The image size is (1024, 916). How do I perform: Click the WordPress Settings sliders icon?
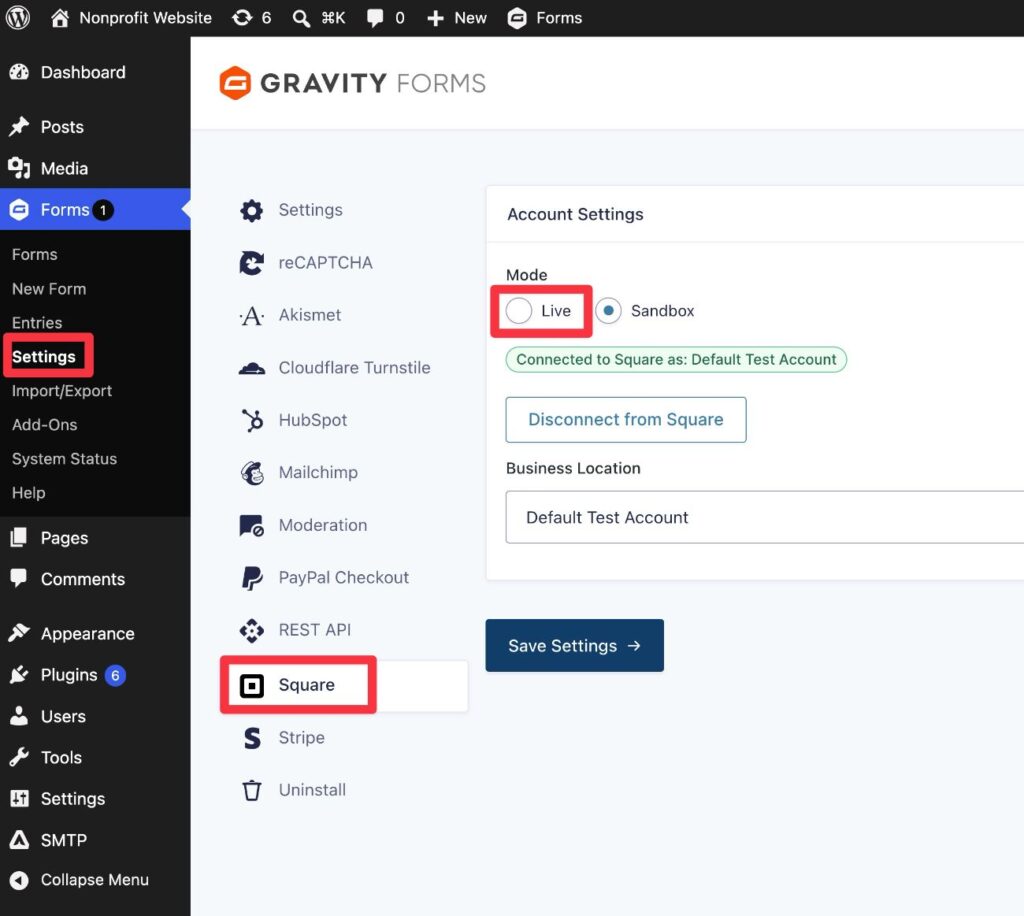point(19,798)
